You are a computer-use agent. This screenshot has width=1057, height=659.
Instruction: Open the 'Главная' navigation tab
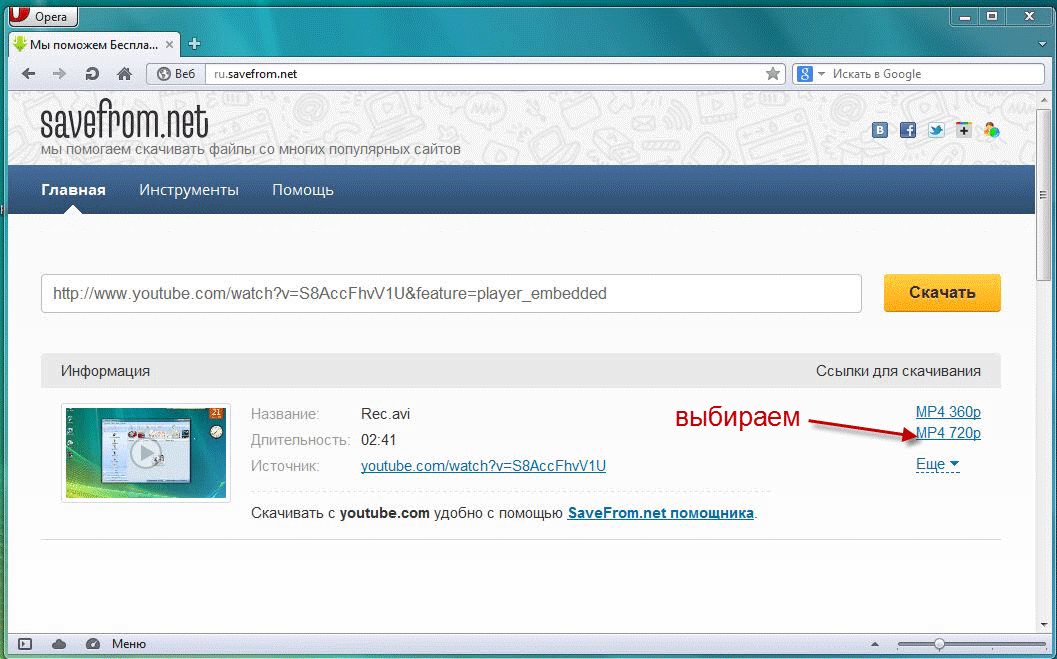tap(73, 190)
